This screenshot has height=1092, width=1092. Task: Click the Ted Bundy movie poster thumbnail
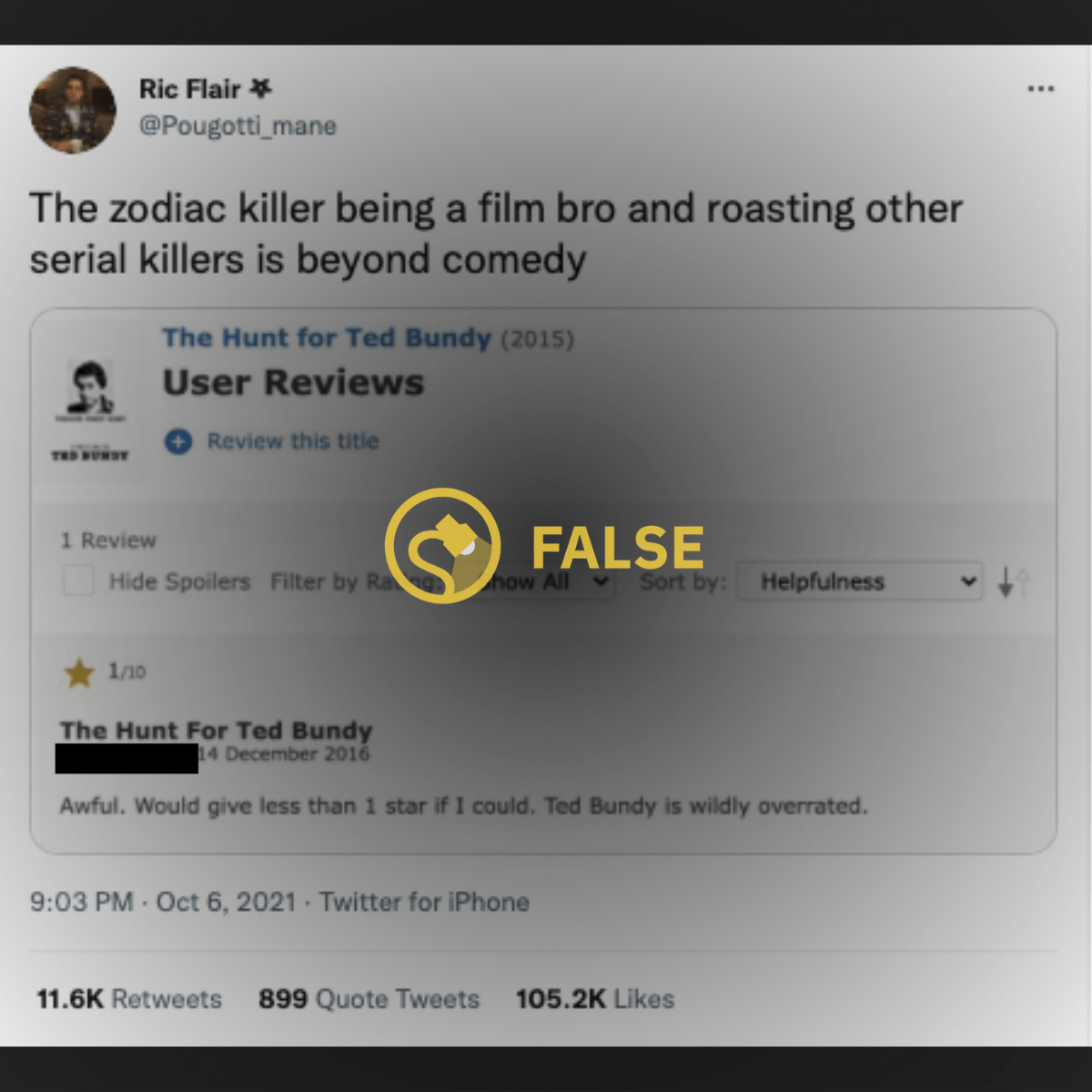(x=90, y=410)
